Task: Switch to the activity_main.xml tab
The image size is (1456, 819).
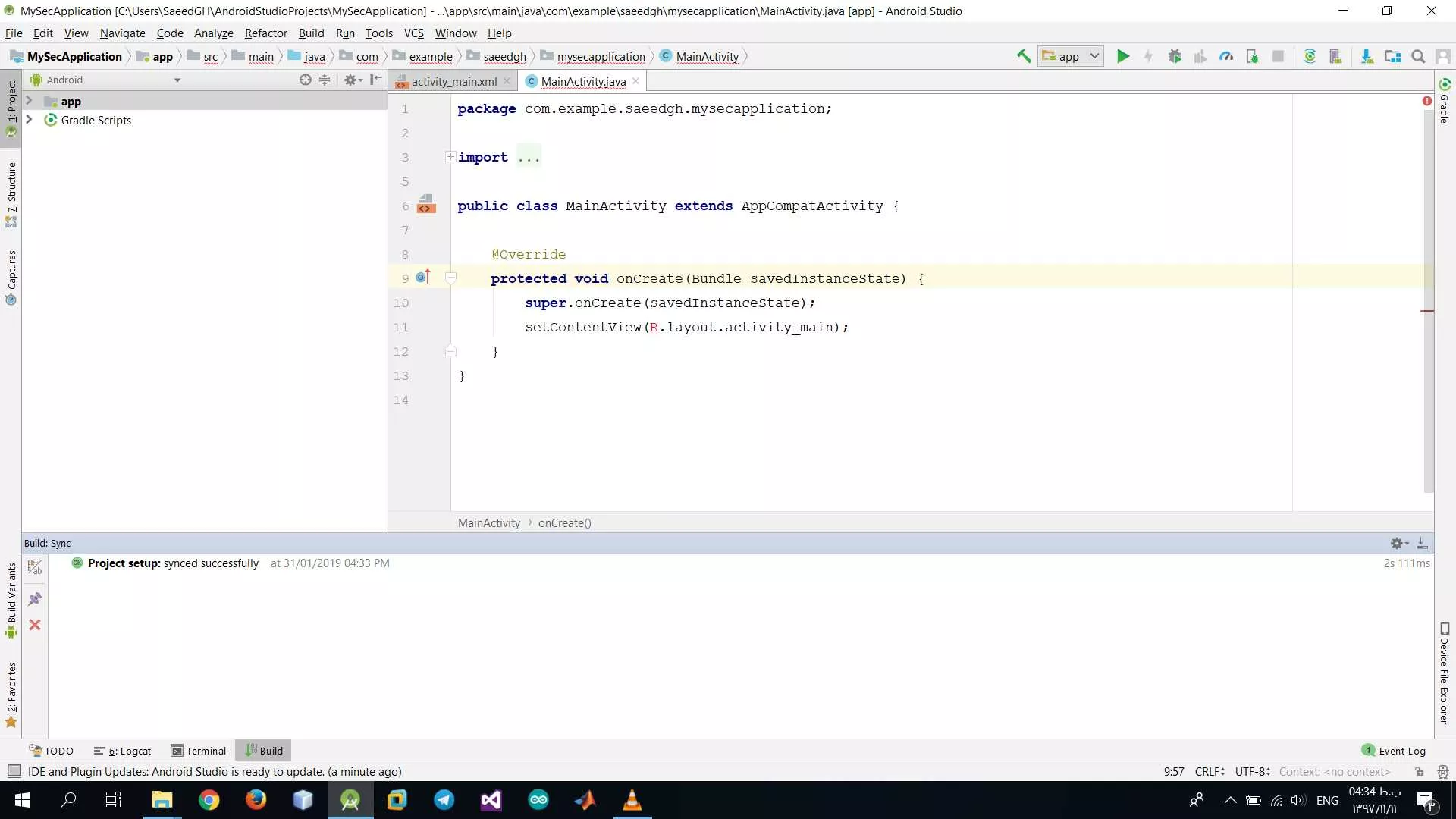Action: pyautogui.click(x=453, y=81)
